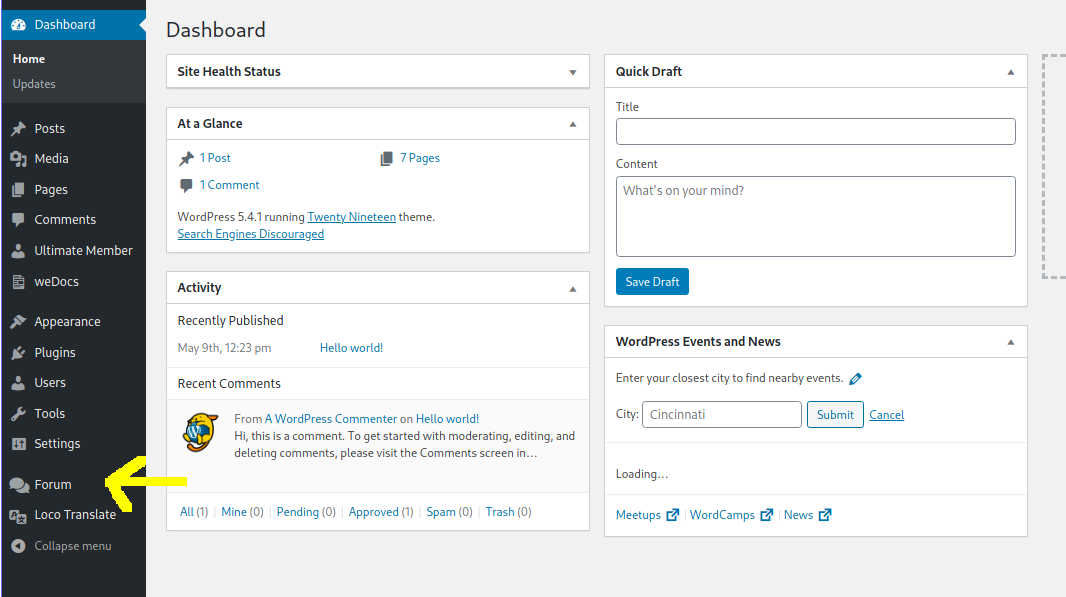The width and height of the screenshot is (1066, 597).
Task: Click the Posts pushpin icon in sidebar
Action: [18, 129]
